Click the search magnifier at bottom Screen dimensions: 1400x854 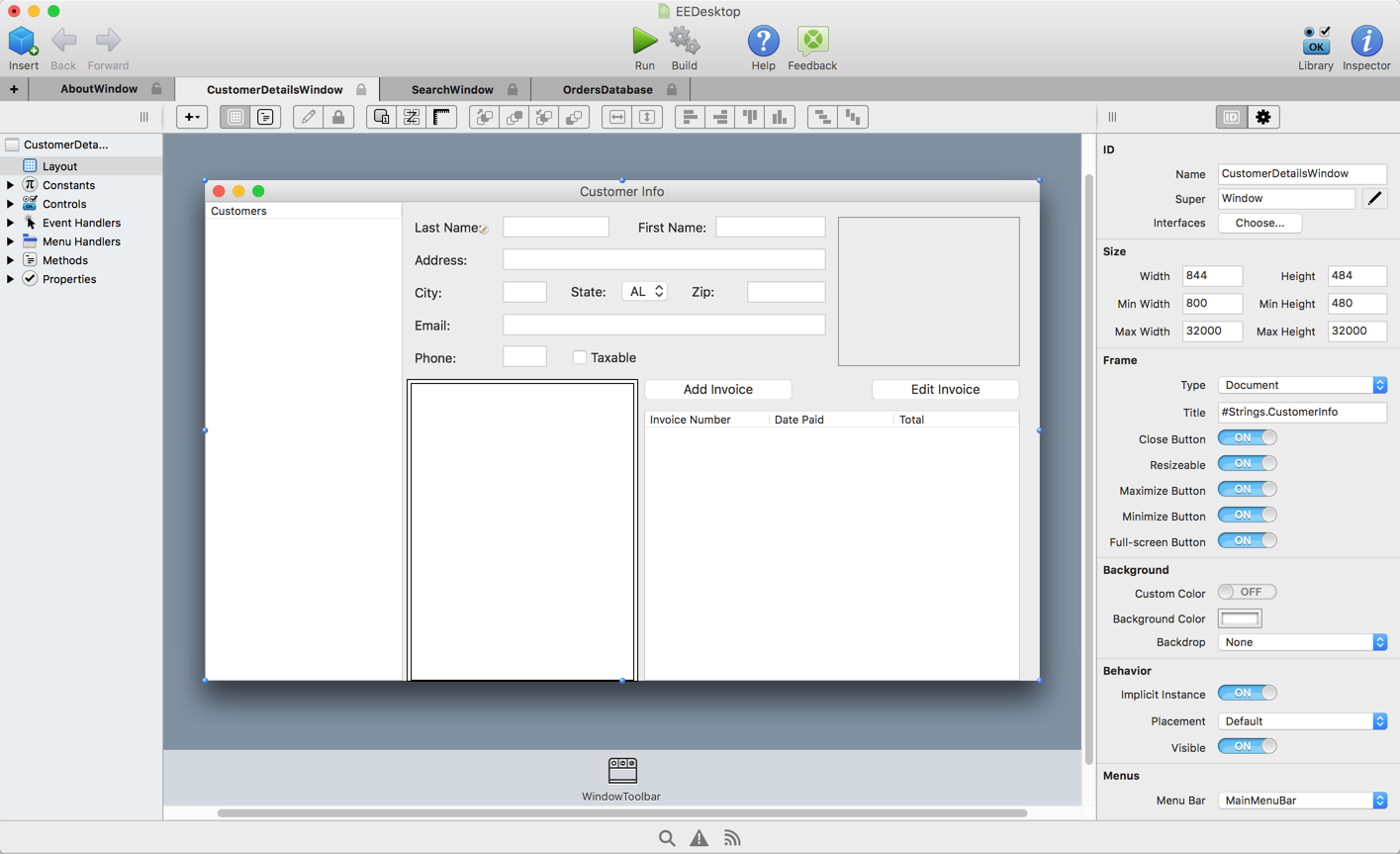pyautogui.click(x=667, y=838)
